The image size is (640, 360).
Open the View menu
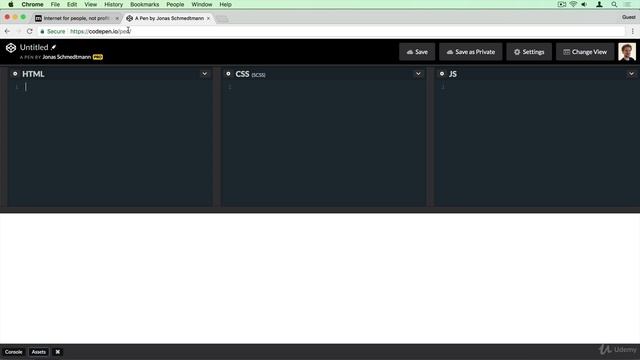[91, 4]
